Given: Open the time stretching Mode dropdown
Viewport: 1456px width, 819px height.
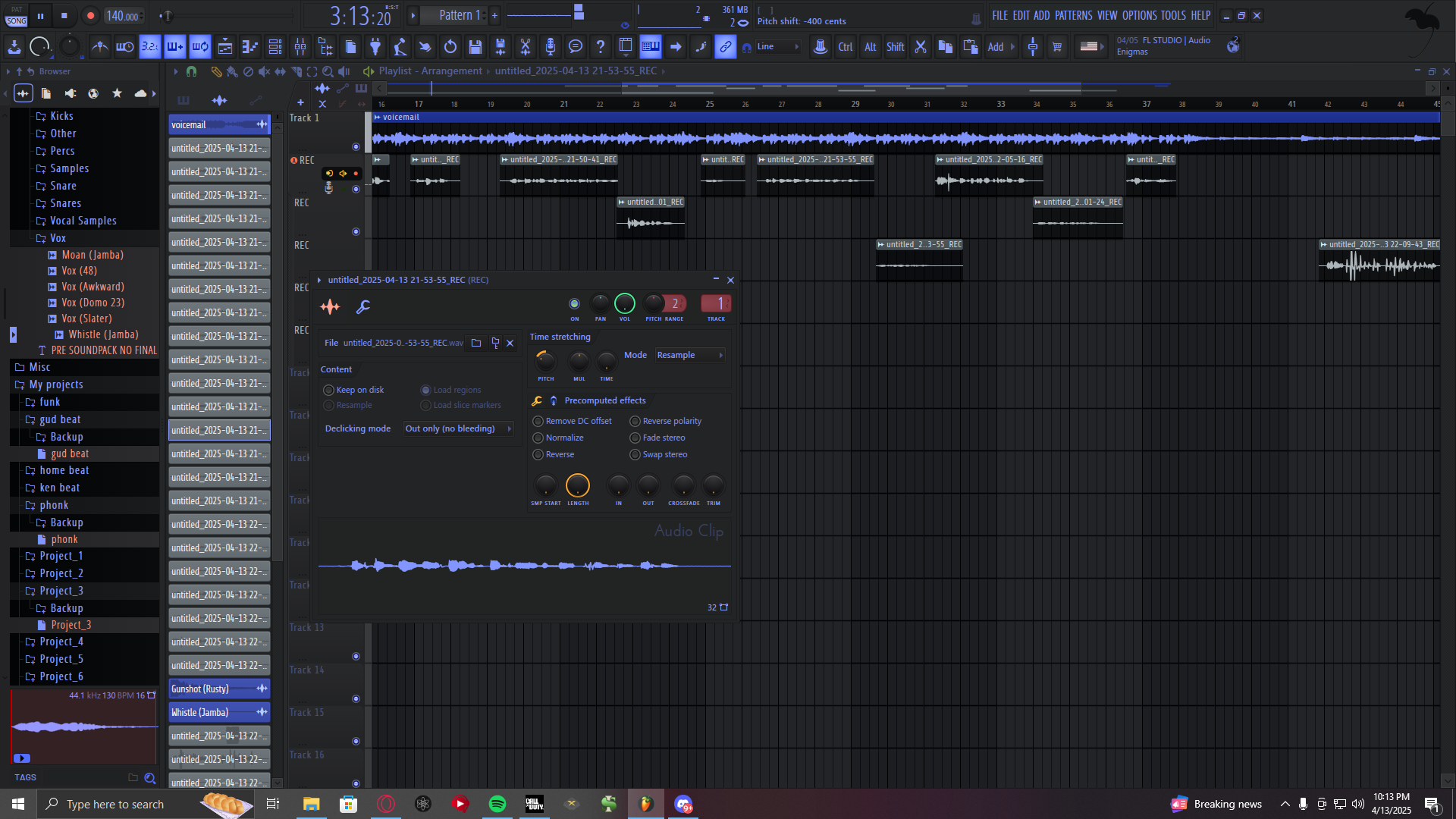Looking at the screenshot, I should click(x=689, y=355).
